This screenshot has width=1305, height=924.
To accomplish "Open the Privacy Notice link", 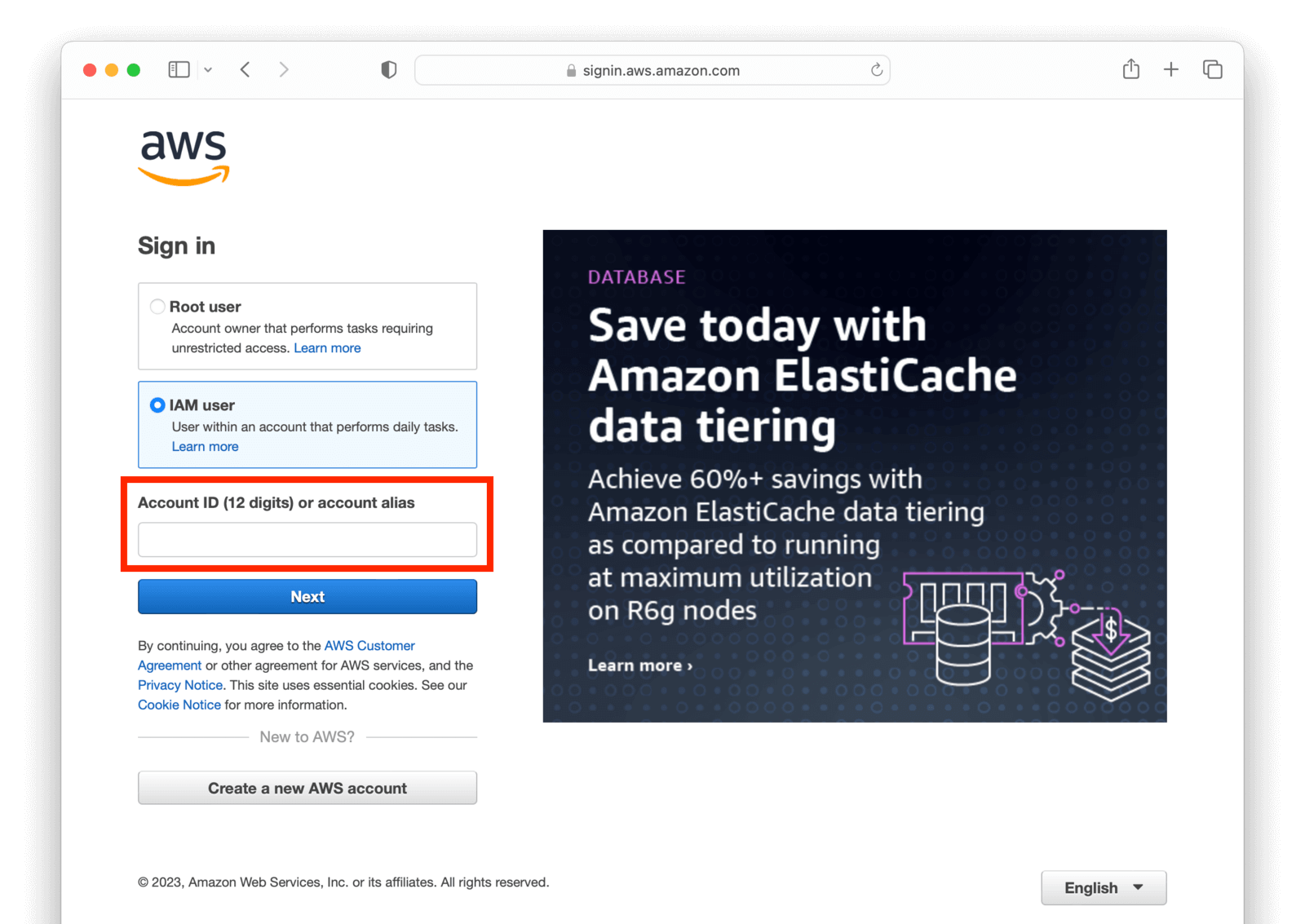I will pyautogui.click(x=179, y=685).
